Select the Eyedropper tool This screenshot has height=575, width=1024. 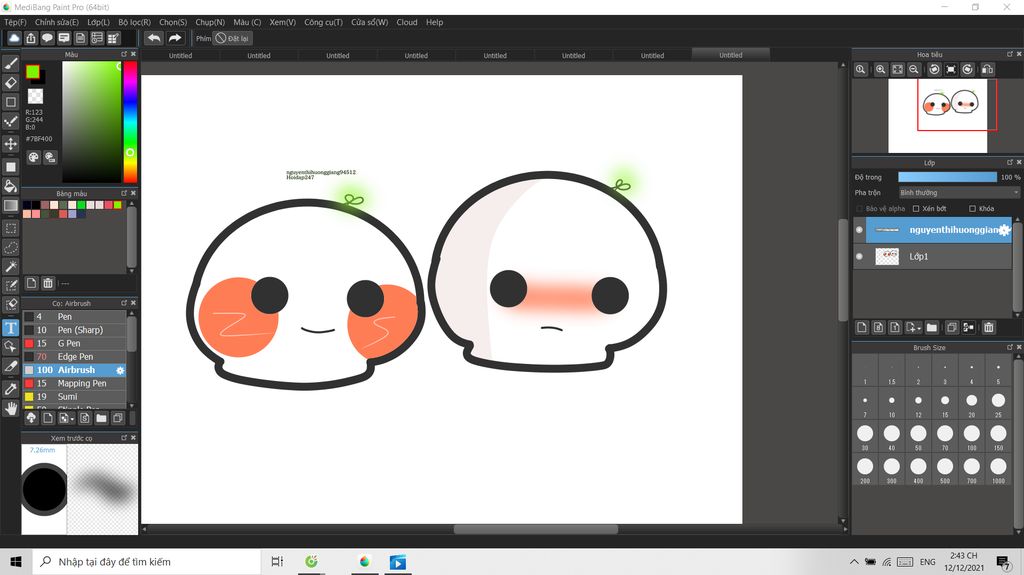(10, 389)
